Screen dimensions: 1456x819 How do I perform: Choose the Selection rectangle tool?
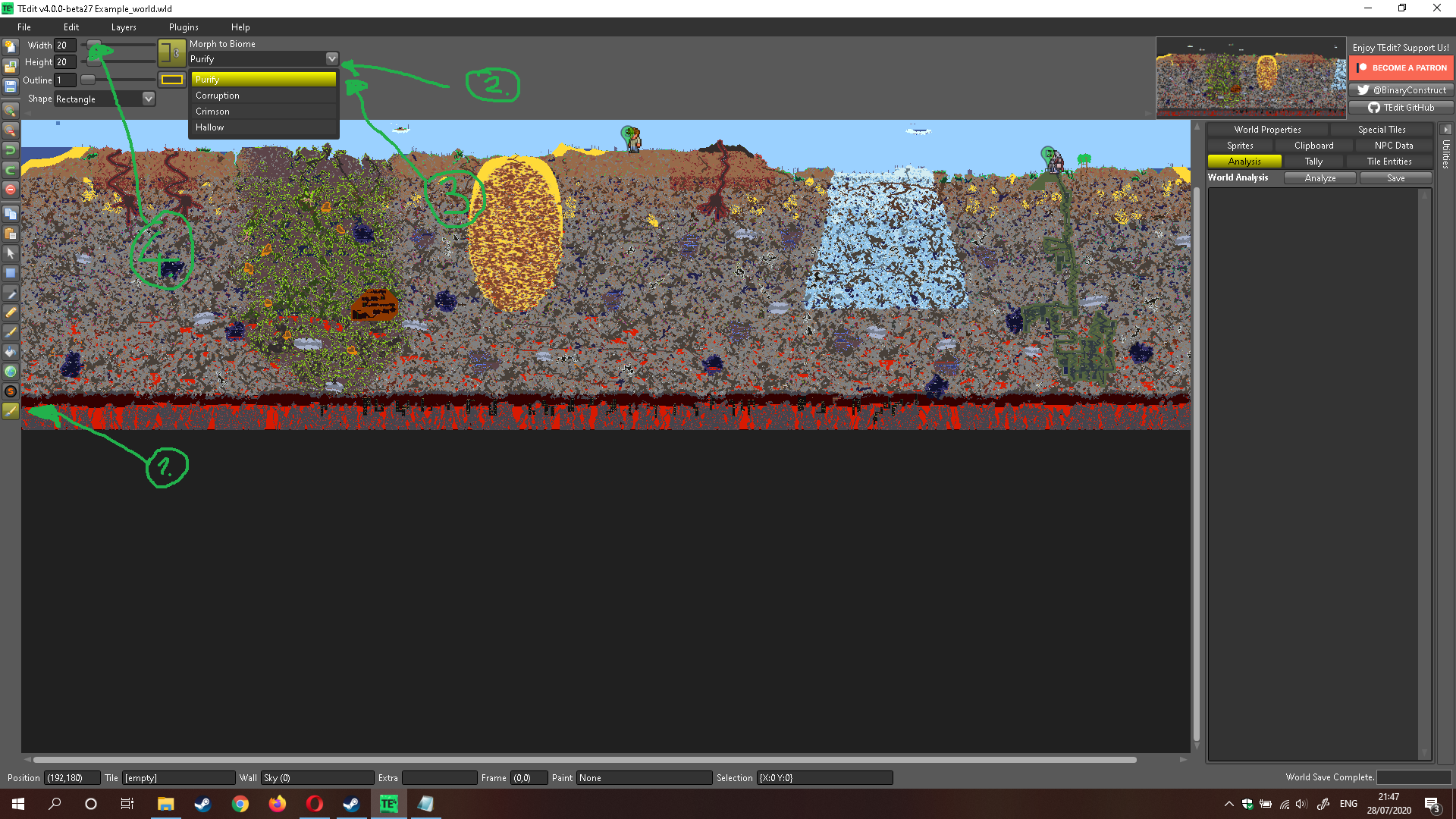click(11, 273)
